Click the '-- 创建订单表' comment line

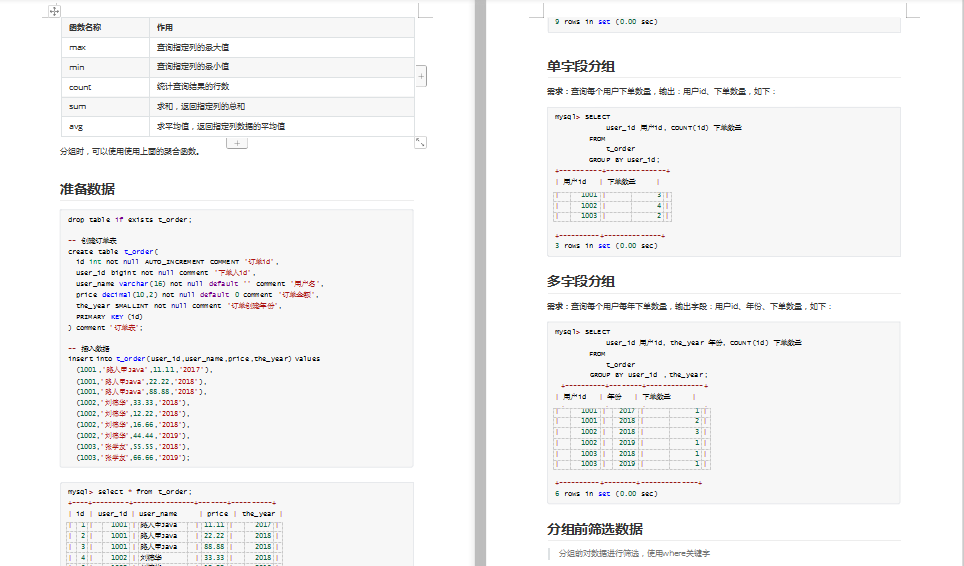(x=92, y=240)
